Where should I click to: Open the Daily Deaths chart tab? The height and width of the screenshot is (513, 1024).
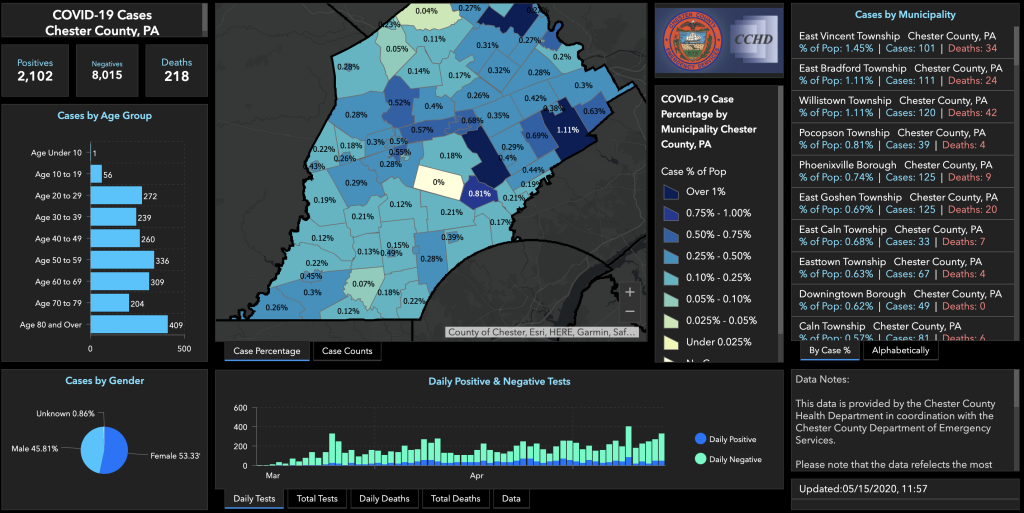point(384,499)
